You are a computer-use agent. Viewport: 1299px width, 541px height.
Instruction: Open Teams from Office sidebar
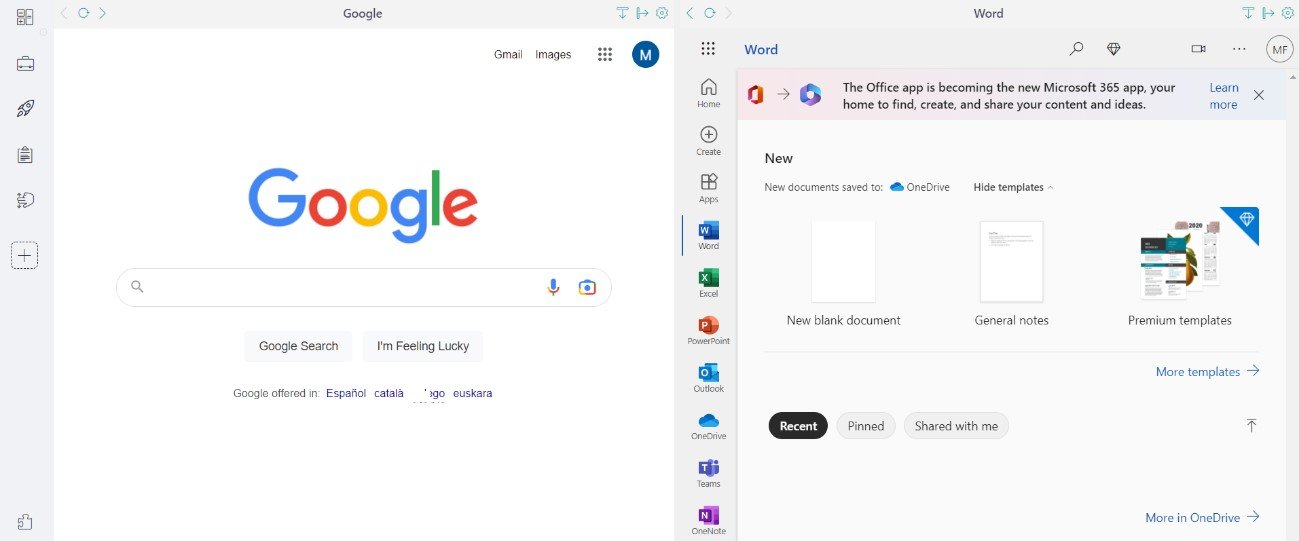click(x=708, y=473)
